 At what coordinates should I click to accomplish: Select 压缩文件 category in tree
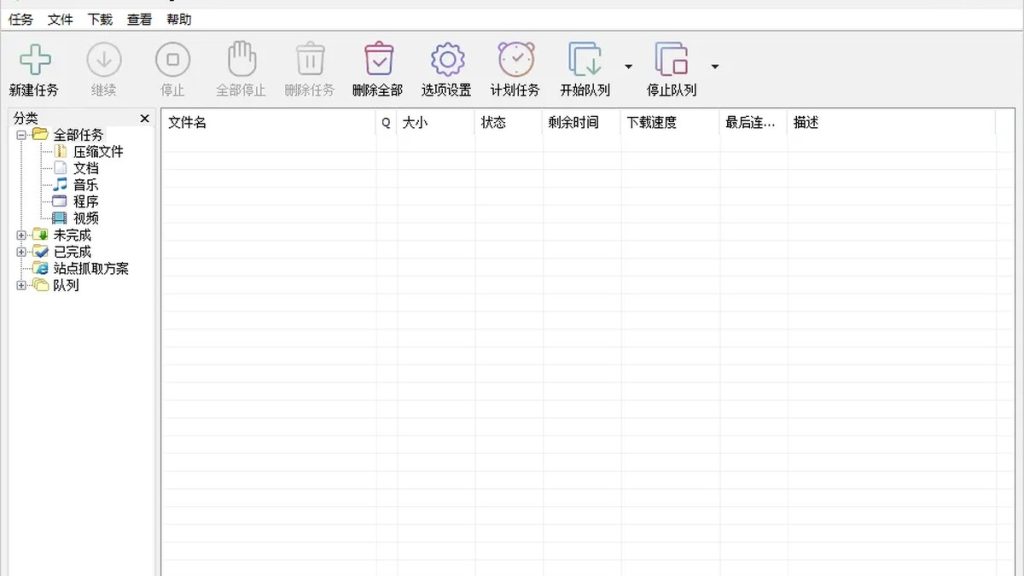point(98,152)
